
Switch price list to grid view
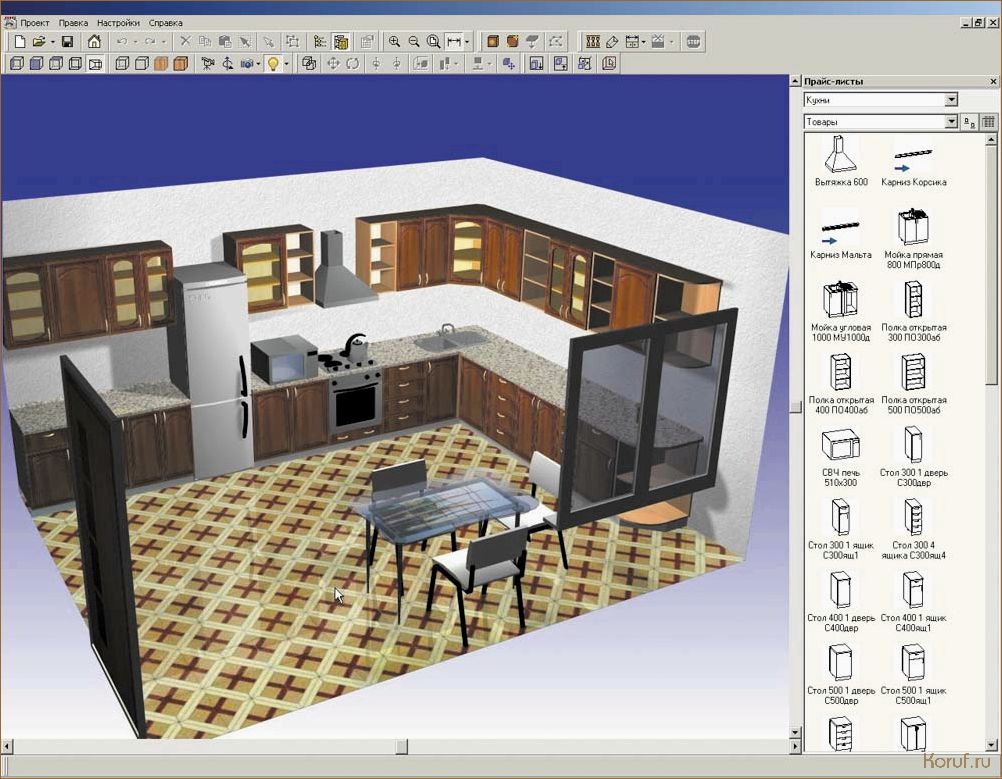click(988, 122)
